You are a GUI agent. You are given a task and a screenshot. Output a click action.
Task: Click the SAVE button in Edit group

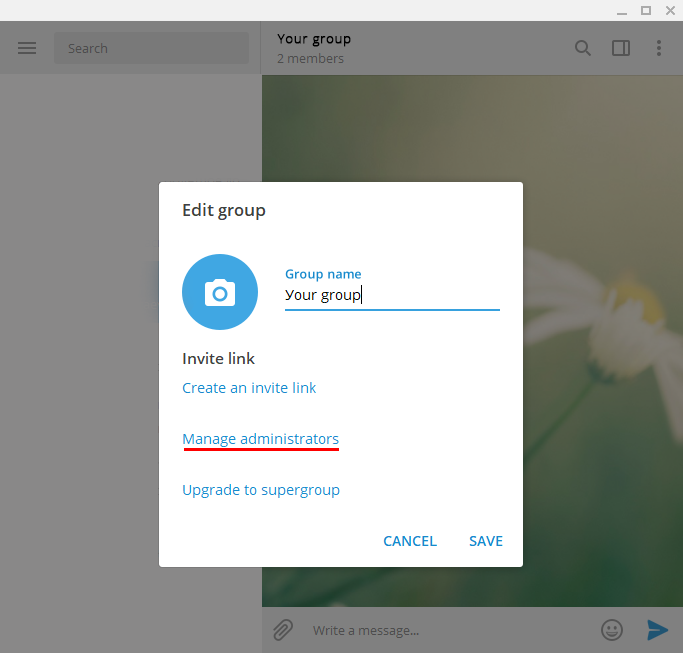click(x=486, y=541)
